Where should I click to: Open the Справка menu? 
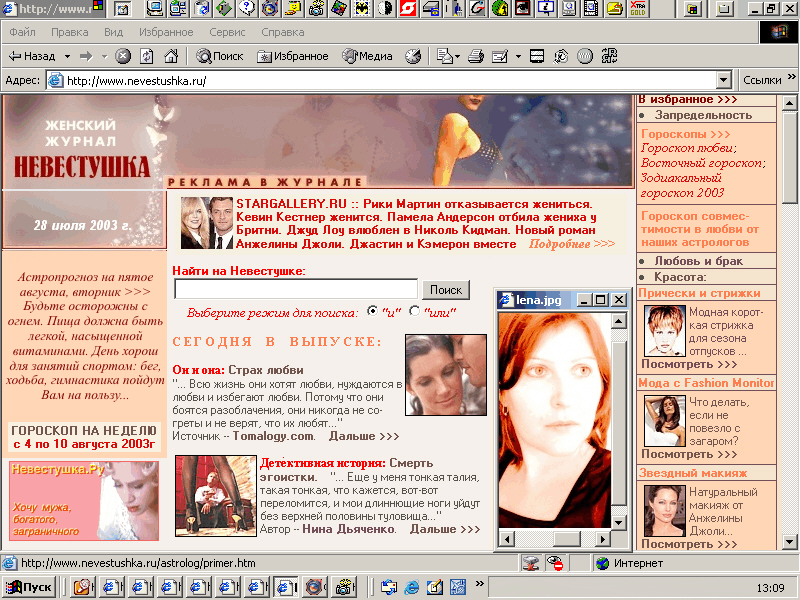(x=283, y=32)
